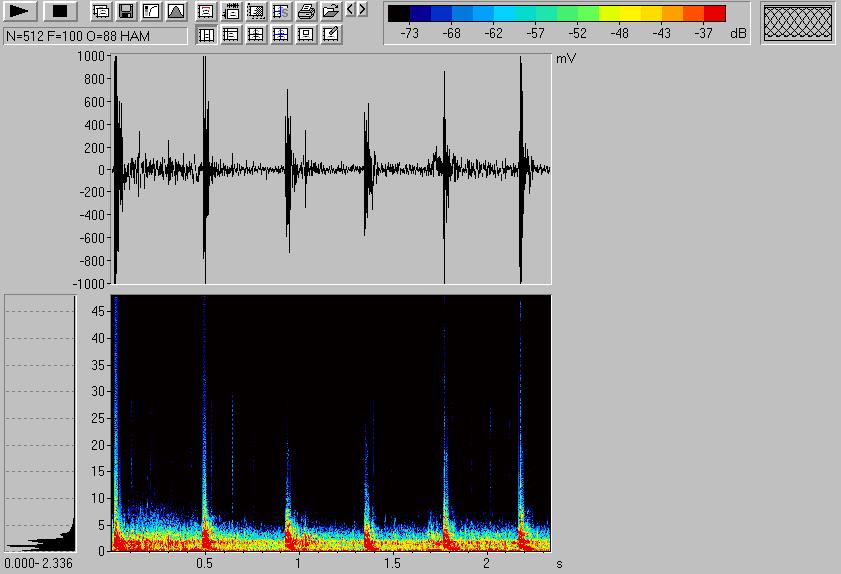The height and width of the screenshot is (574, 841).
Task: Click the N=512 F=100 O=88 HAM parameters field
Action: click(95, 35)
